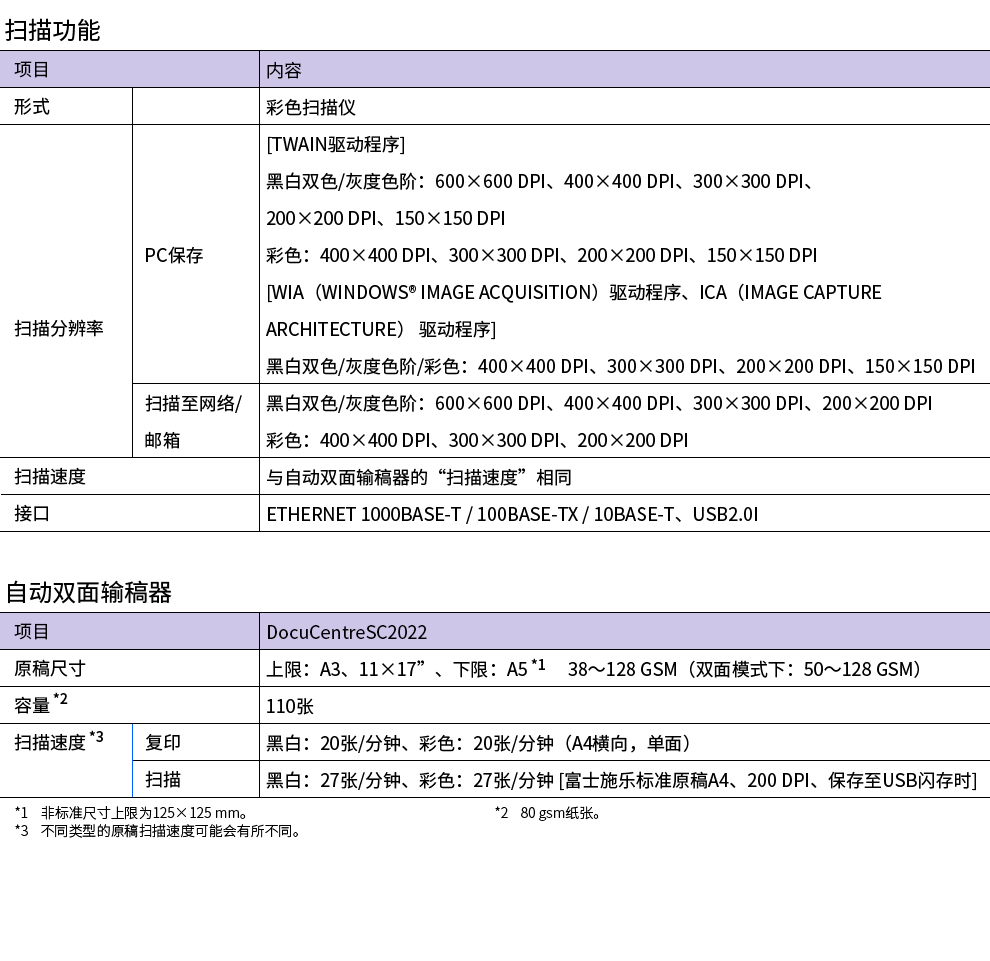Screen dimensions: 990x961
Task: Select the 扫描至网络 彩色 line ending 200×200 DPI
Action: [477, 440]
